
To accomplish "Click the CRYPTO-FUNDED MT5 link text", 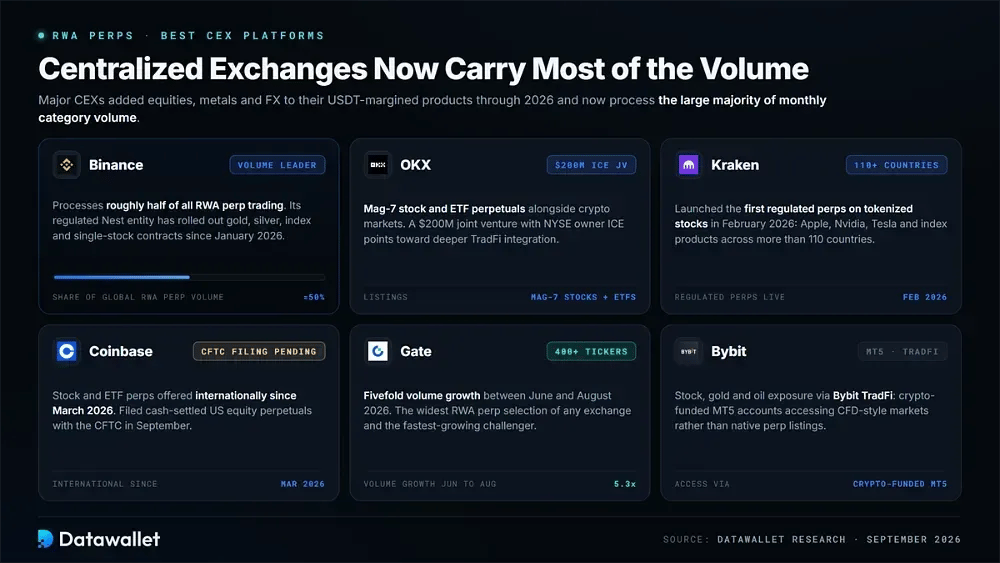I will [900, 484].
